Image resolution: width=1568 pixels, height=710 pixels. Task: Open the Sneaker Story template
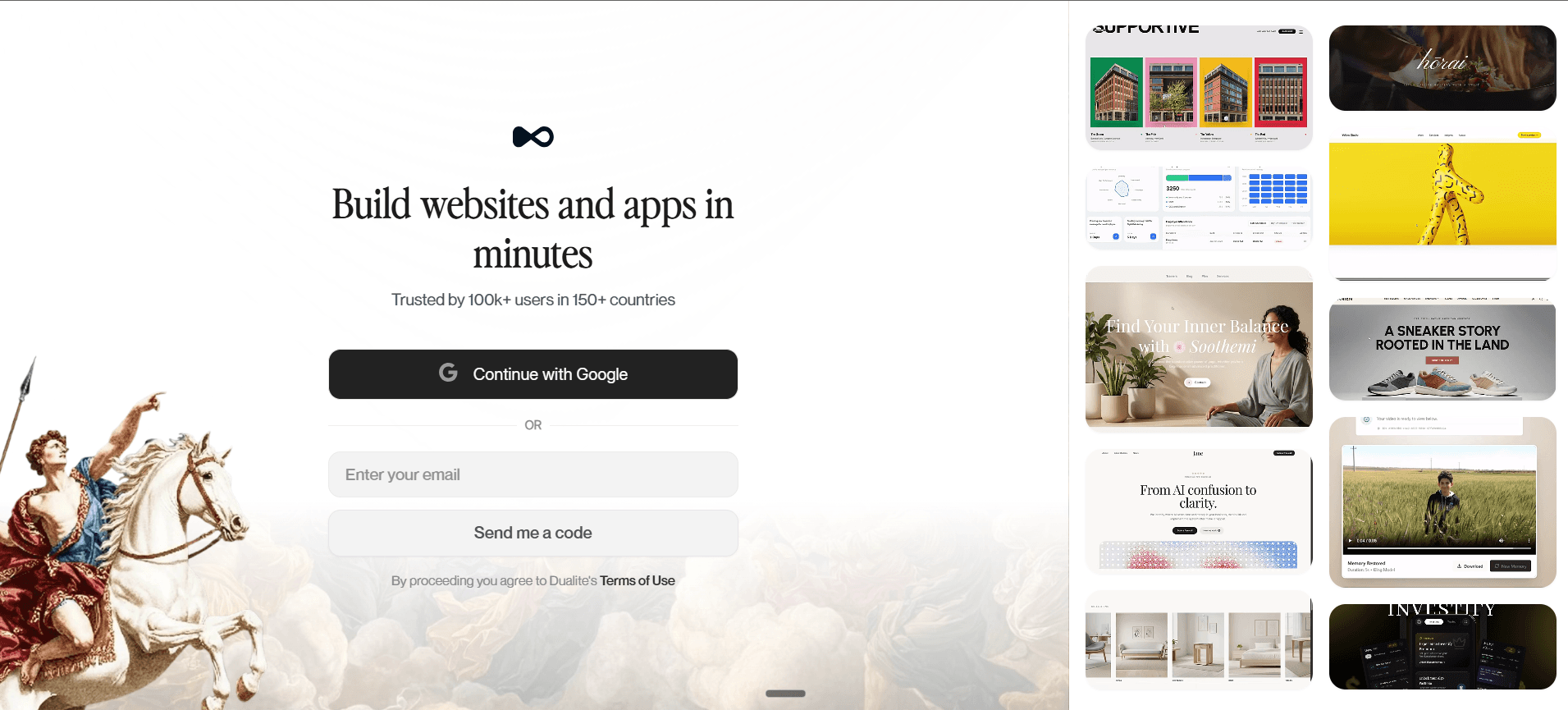1442,349
